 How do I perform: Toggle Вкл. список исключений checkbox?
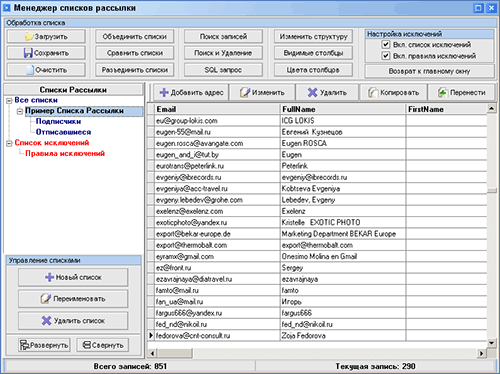(386, 44)
